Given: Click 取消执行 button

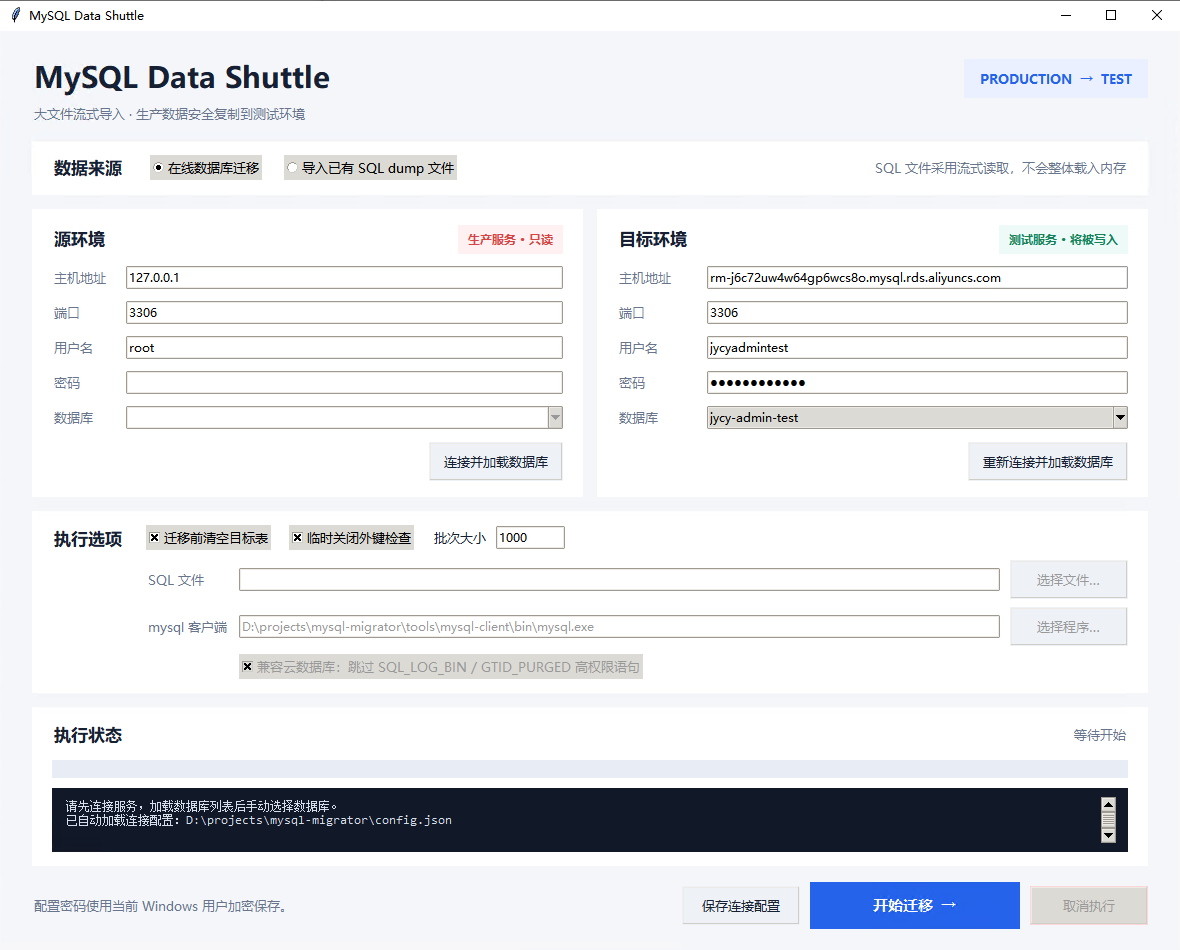Looking at the screenshot, I should click(x=1089, y=906).
